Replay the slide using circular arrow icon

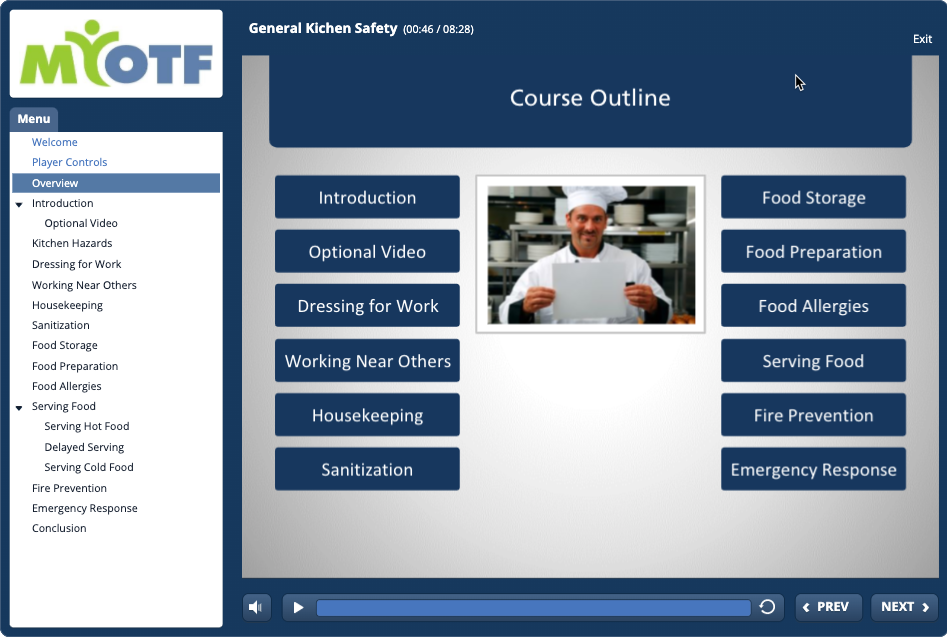coord(767,607)
